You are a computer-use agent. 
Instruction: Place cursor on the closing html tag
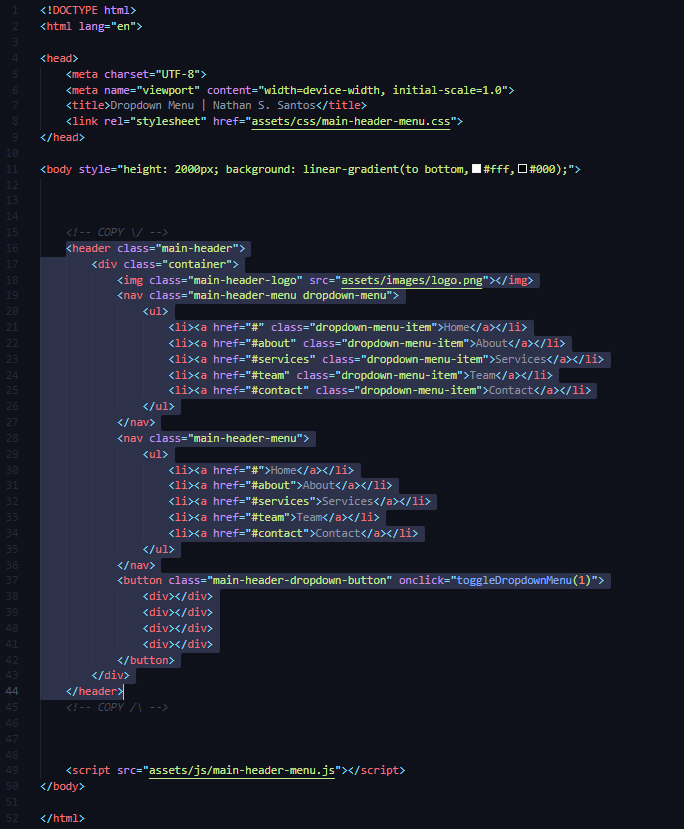pyautogui.click(x=63, y=818)
